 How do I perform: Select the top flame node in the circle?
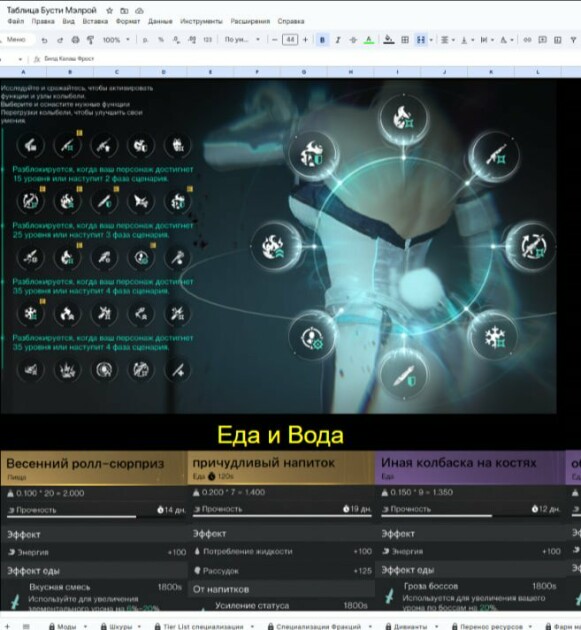404,118
